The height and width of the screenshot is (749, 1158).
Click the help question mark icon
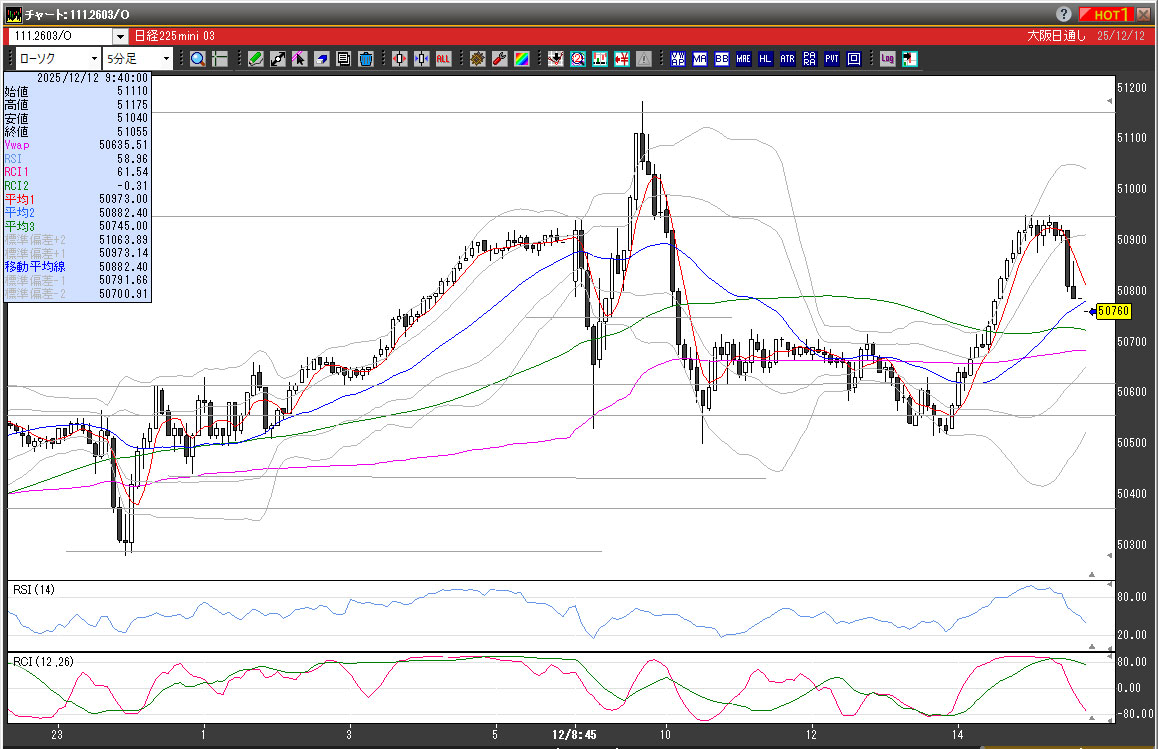(x=1064, y=15)
